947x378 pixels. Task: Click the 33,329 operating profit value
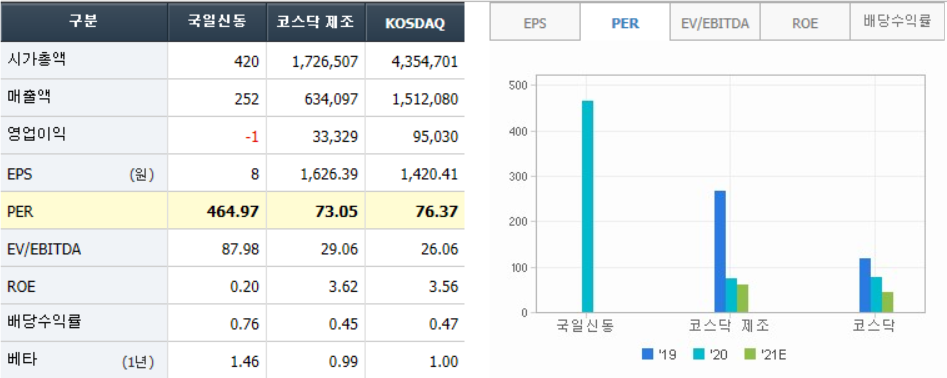click(x=336, y=136)
